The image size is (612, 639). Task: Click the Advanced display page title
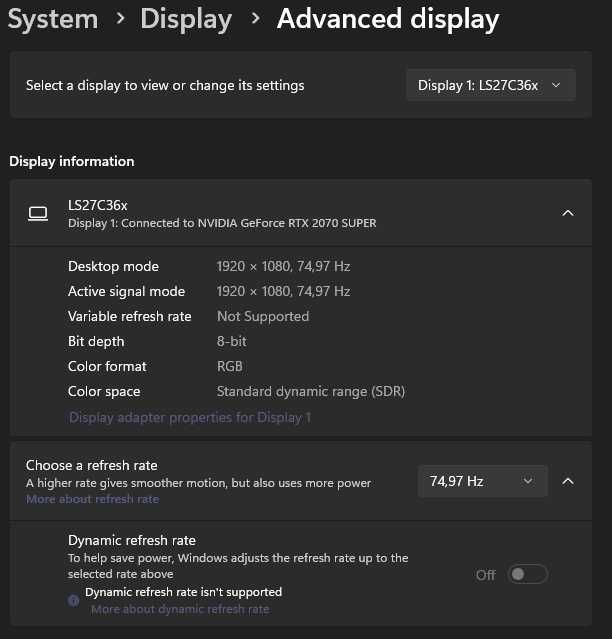pos(388,19)
